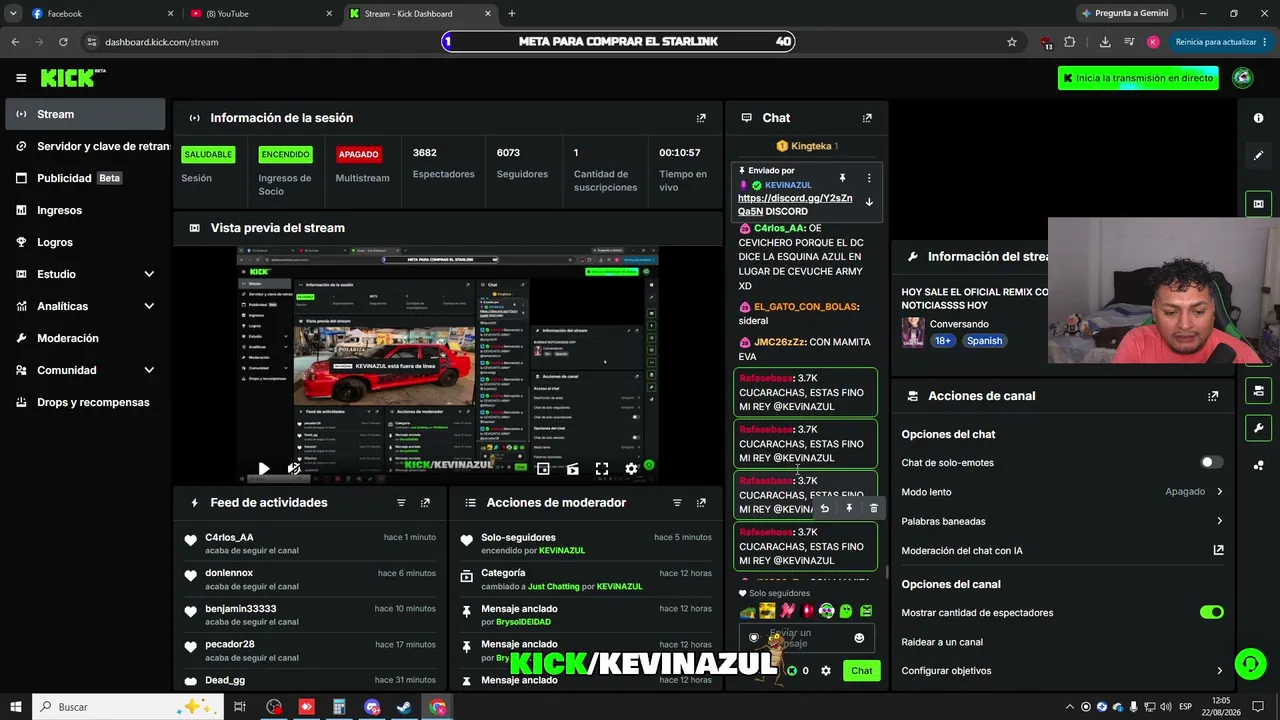Image resolution: width=1280 pixels, height=720 pixels.
Task: Pop out the Feed de actividades panel
Action: pyautogui.click(x=425, y=503)
